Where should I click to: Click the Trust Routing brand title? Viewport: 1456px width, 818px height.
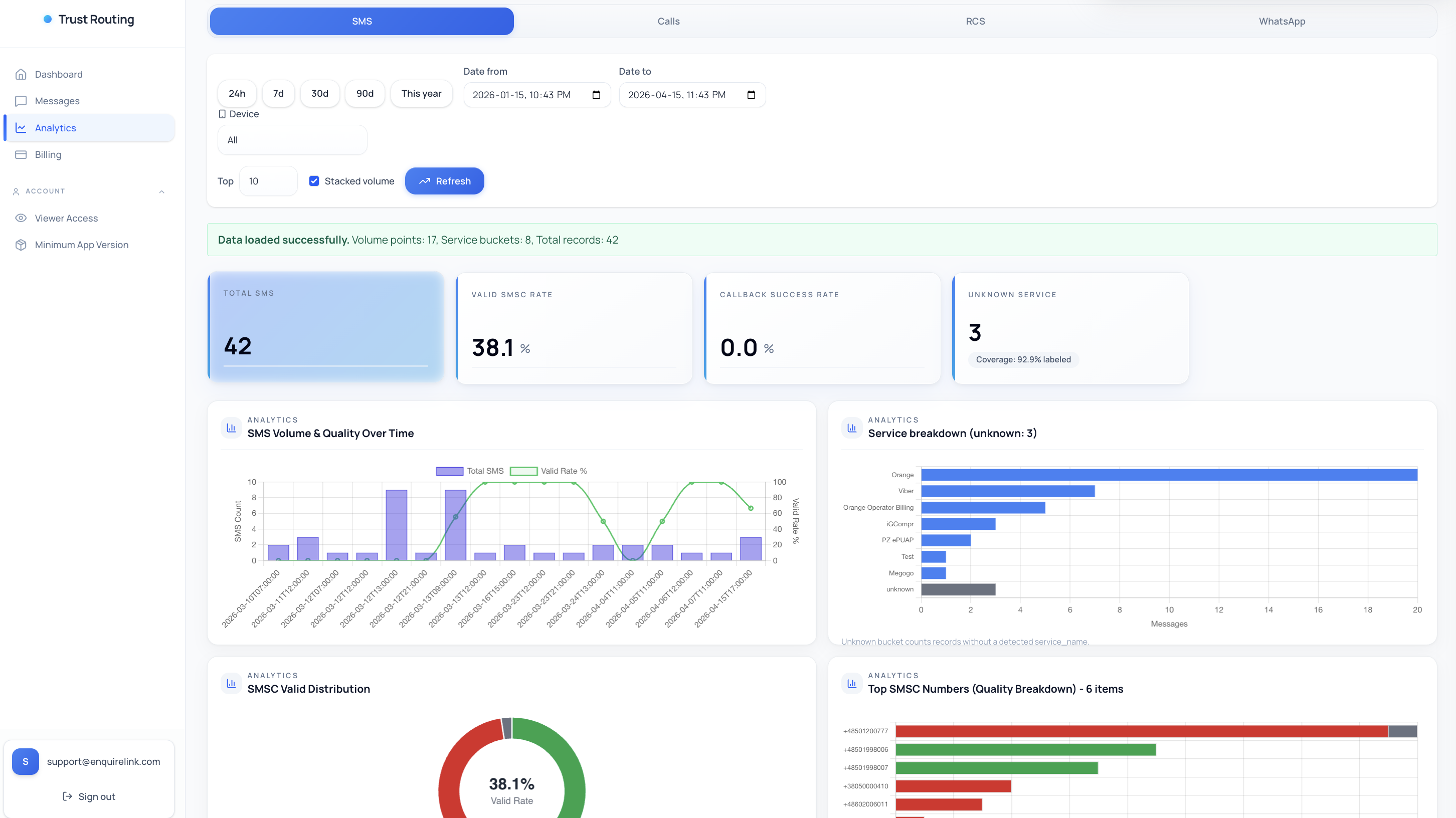pos(96,20)
